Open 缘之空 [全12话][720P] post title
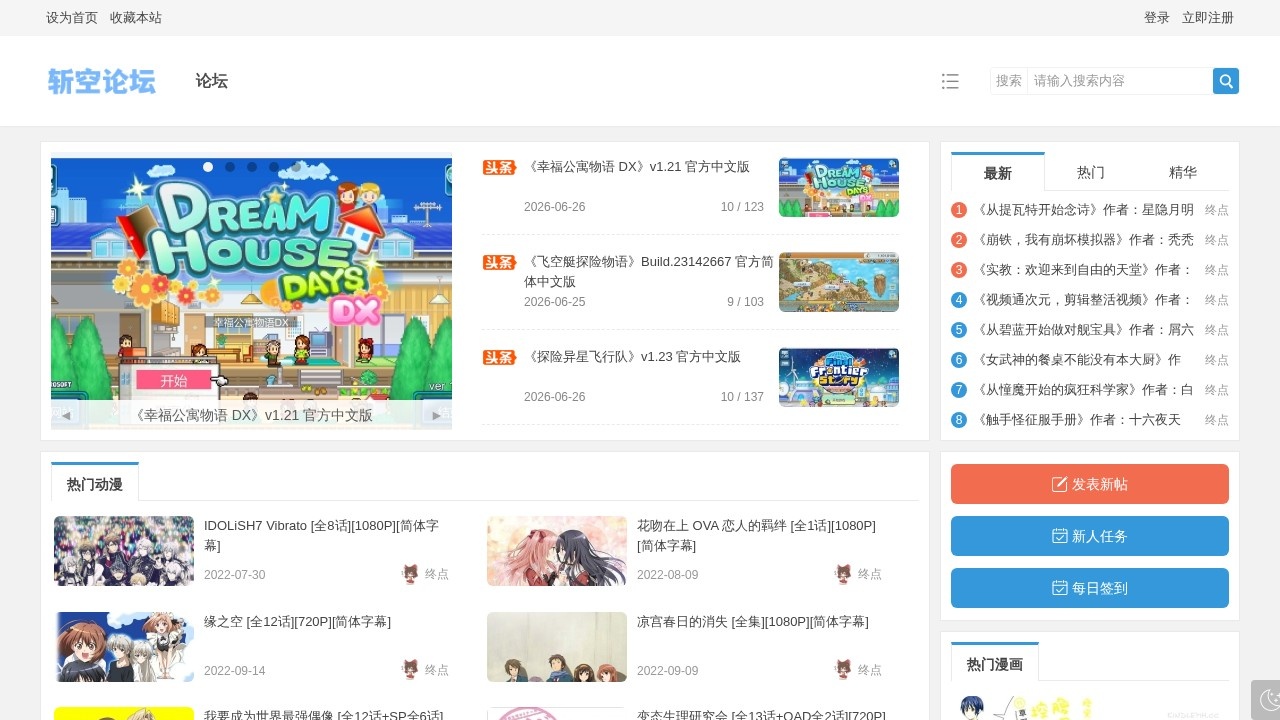The image size is (1280, 720). 297,621
